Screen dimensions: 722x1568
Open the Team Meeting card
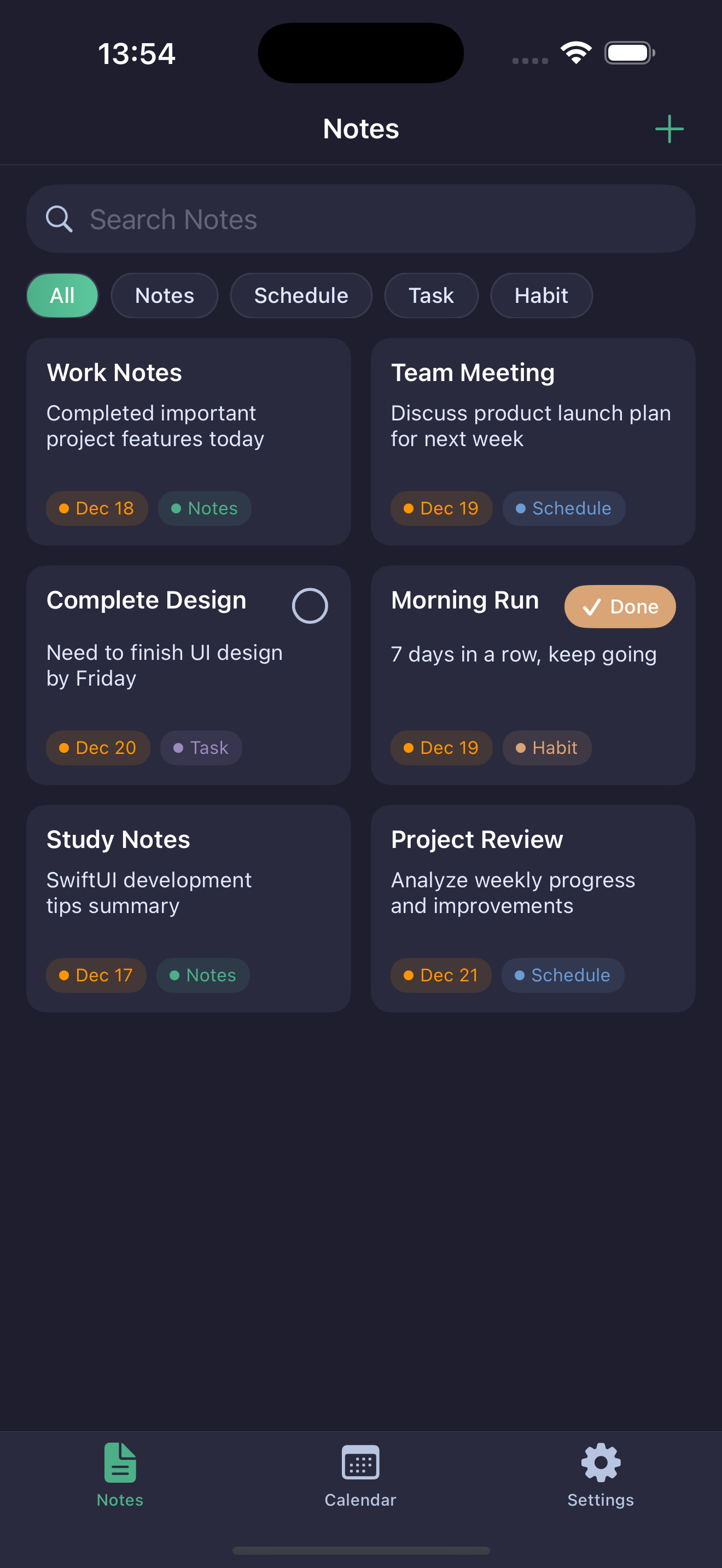pyautogui.click(x=533, y=442)
